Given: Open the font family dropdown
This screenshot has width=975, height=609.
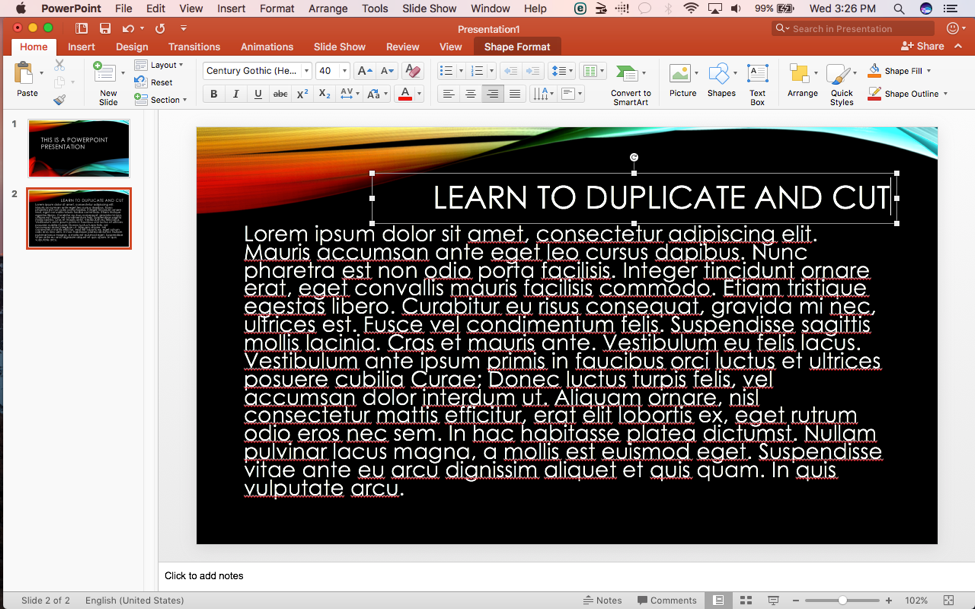Looking at the screenshot, I should pyautogui.click(x=305, y=70).
